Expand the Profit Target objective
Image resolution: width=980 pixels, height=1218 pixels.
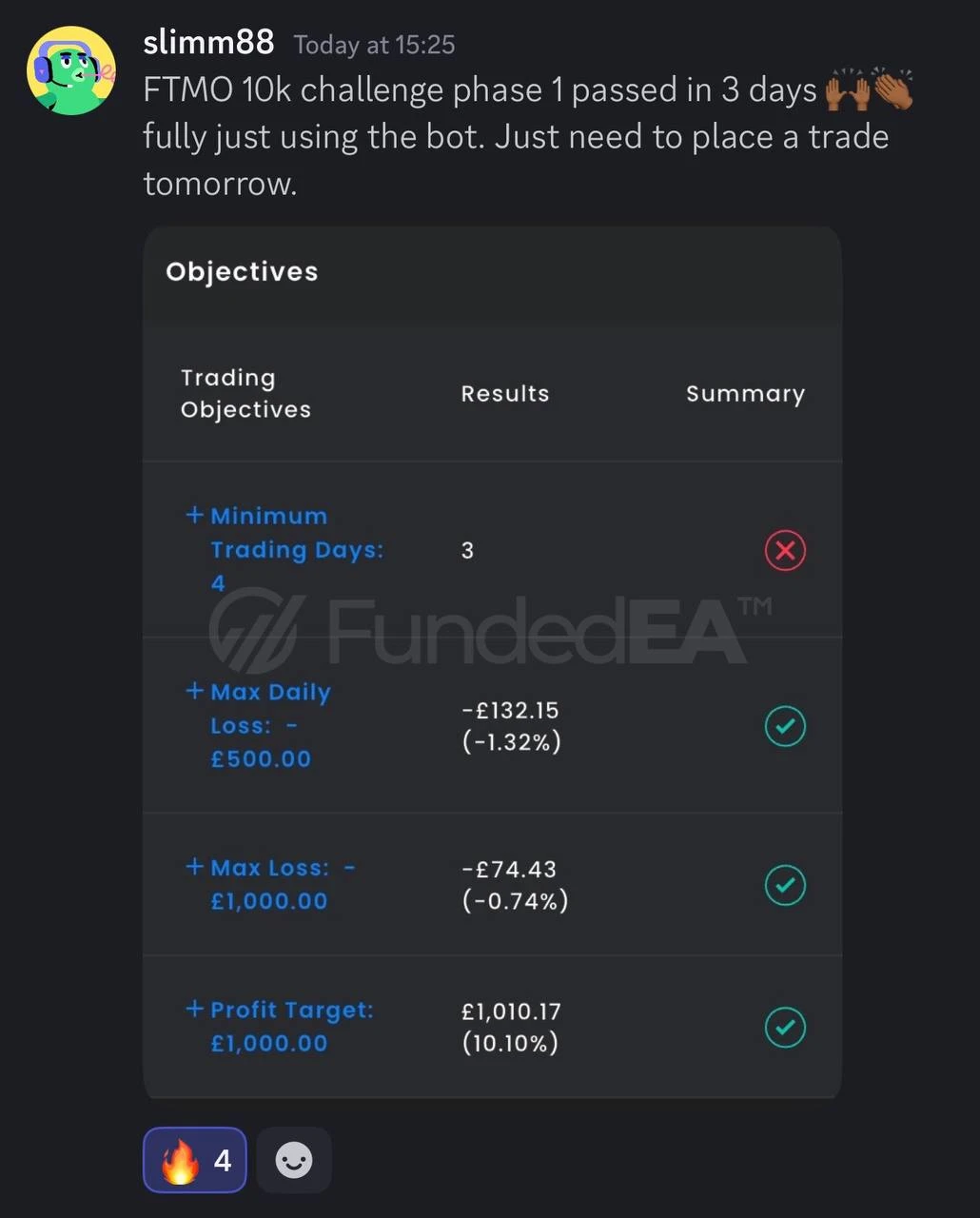point(195,1009)
